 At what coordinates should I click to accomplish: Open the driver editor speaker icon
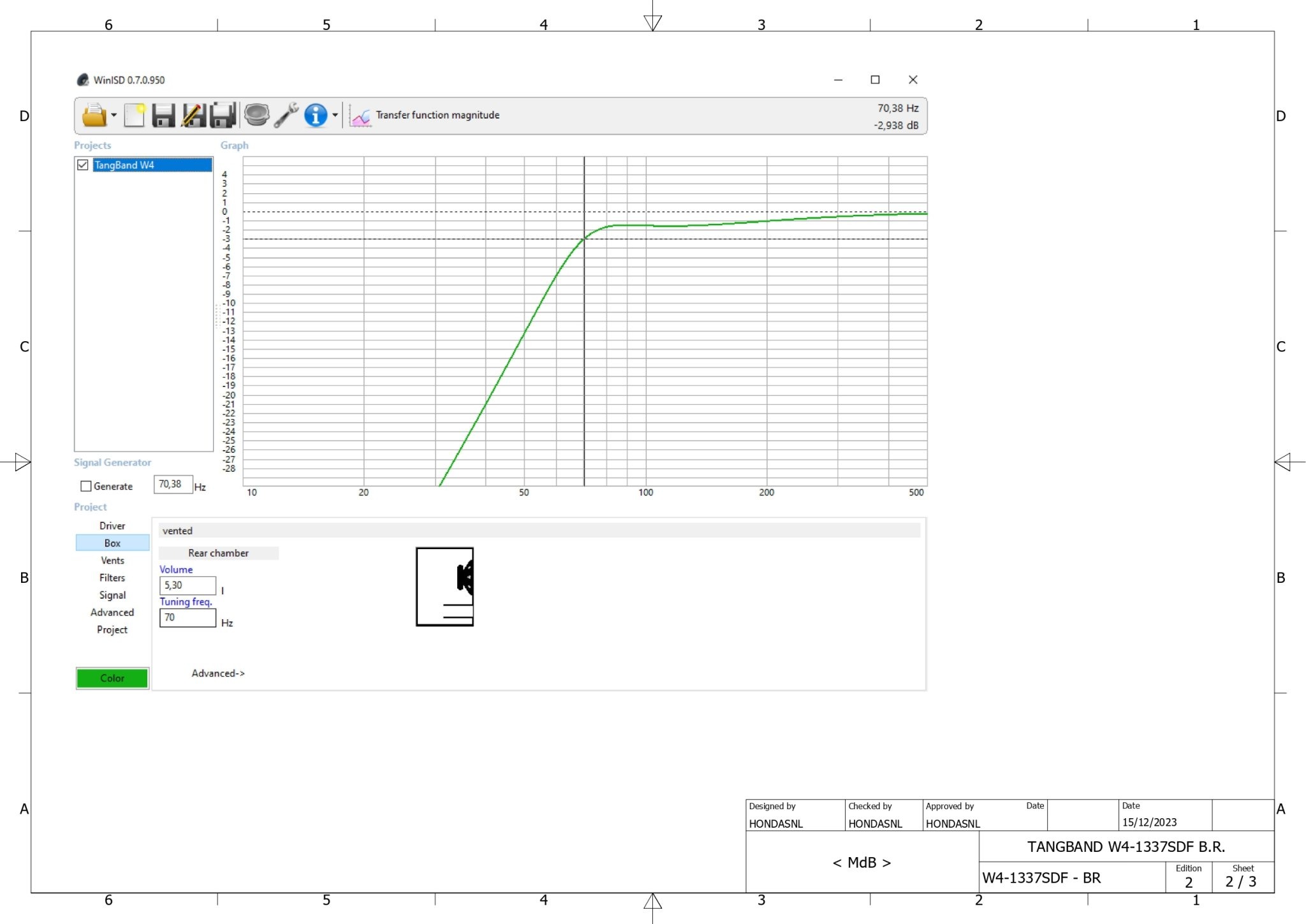point(256,115)
